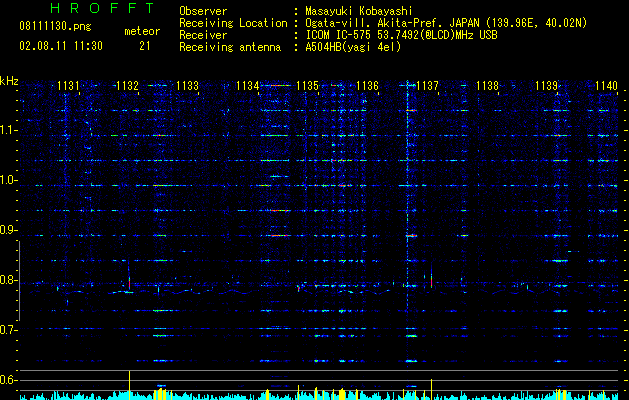The image size is (629, 400).
Task: Click the Receiving antenna label
Action: tap(230, 47)
